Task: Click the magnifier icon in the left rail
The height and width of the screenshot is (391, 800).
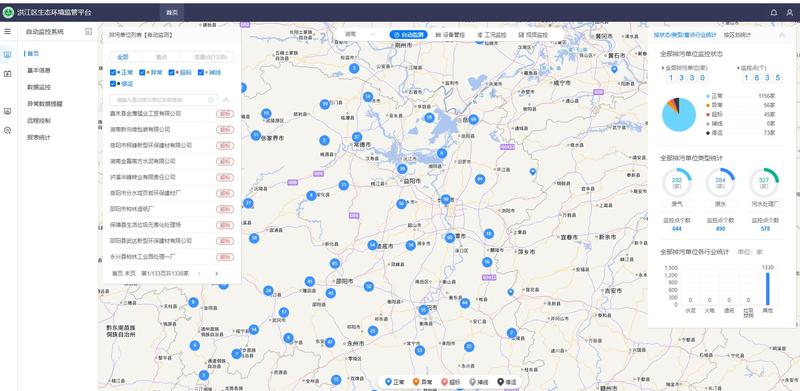Action: point(8,131)
